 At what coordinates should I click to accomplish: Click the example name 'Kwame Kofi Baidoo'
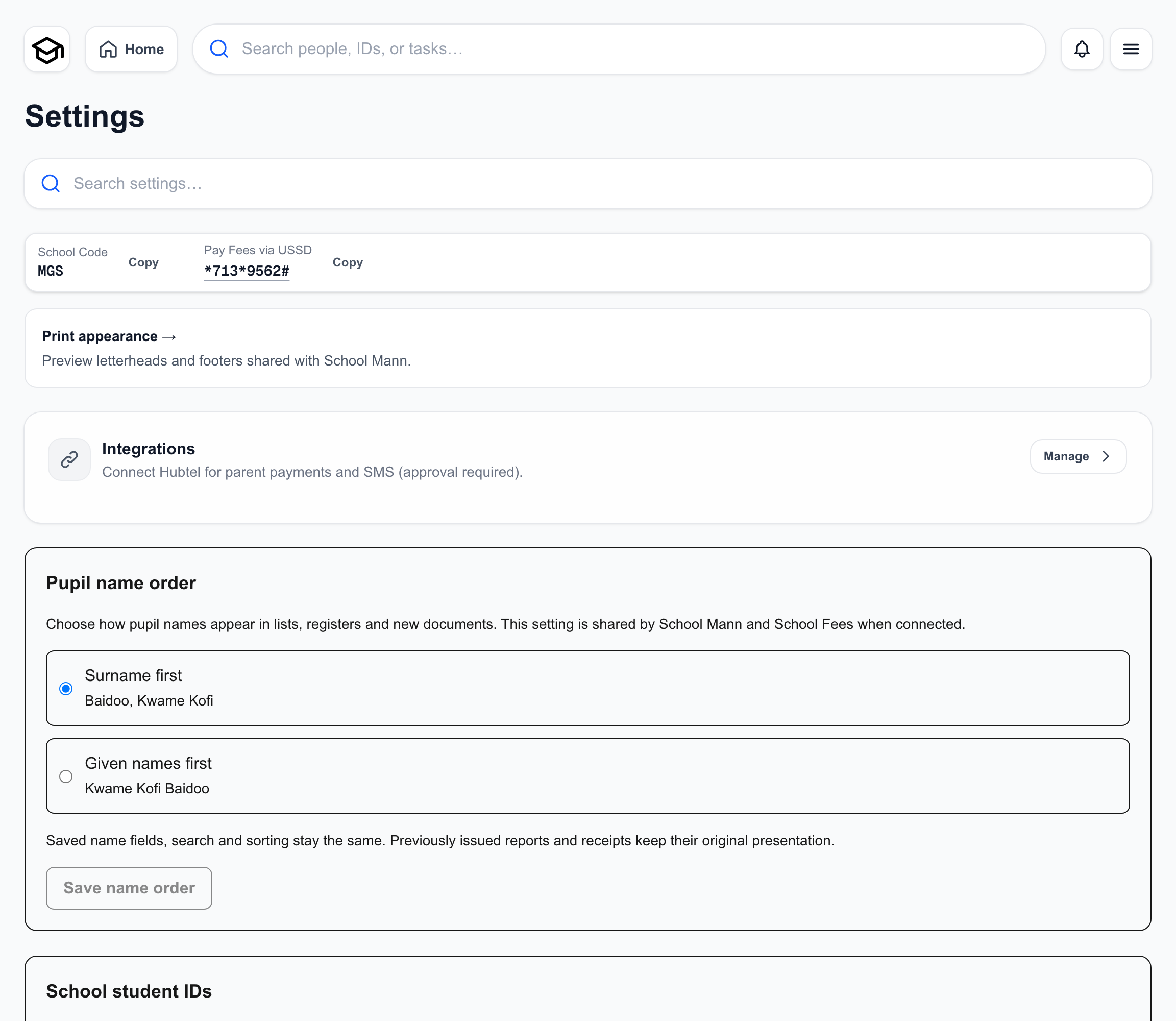pos(147,789)
